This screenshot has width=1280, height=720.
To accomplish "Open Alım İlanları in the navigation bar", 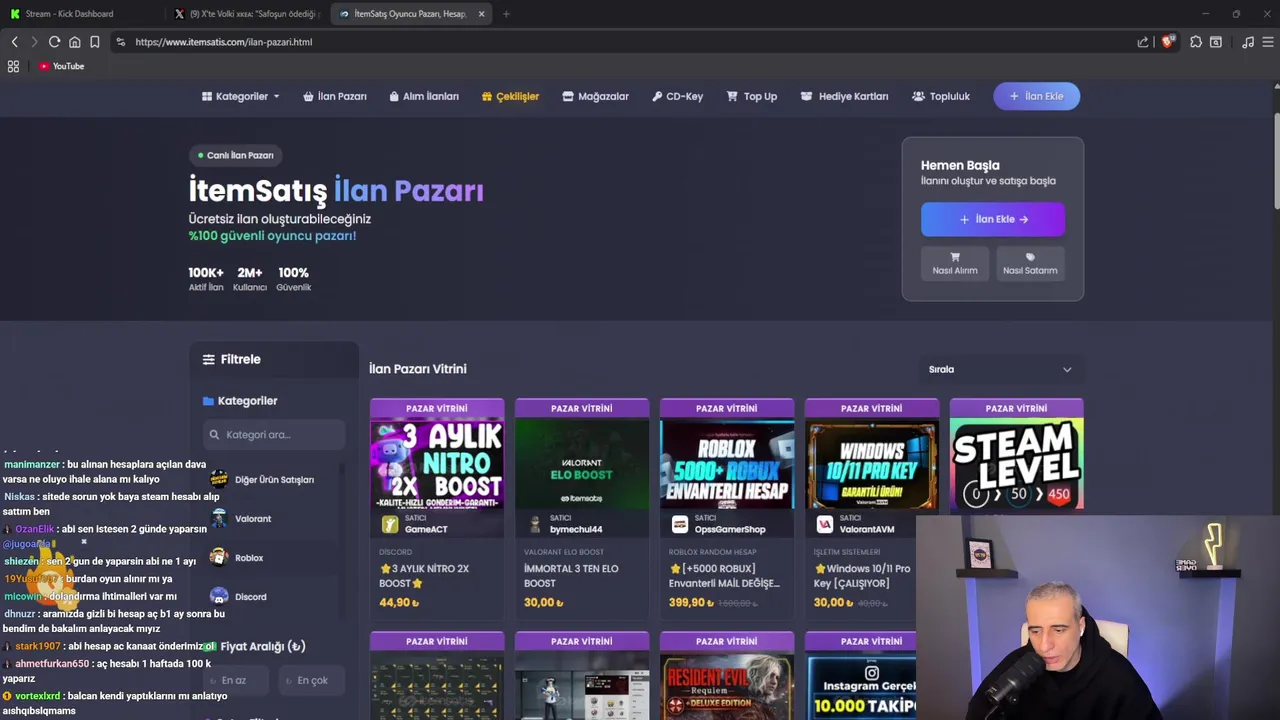I will point(423,96).
